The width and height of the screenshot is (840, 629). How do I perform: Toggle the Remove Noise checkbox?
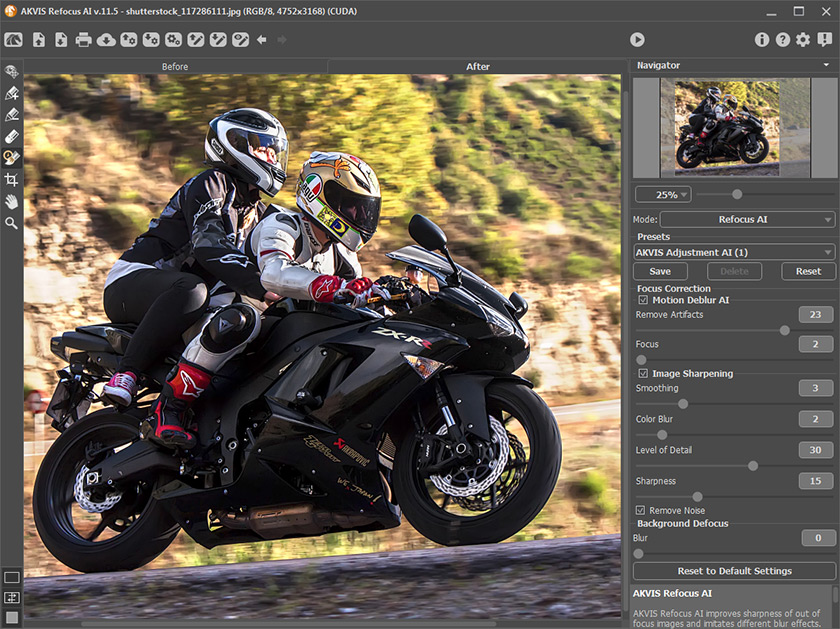[x=640, y=510]
